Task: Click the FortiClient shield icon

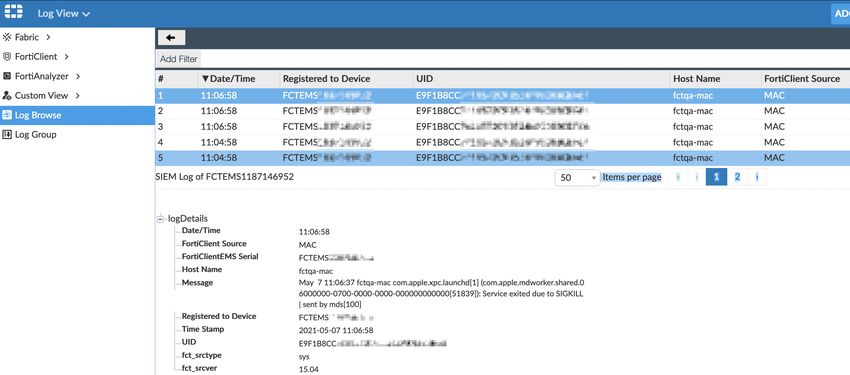Action: tap(7, 56)
